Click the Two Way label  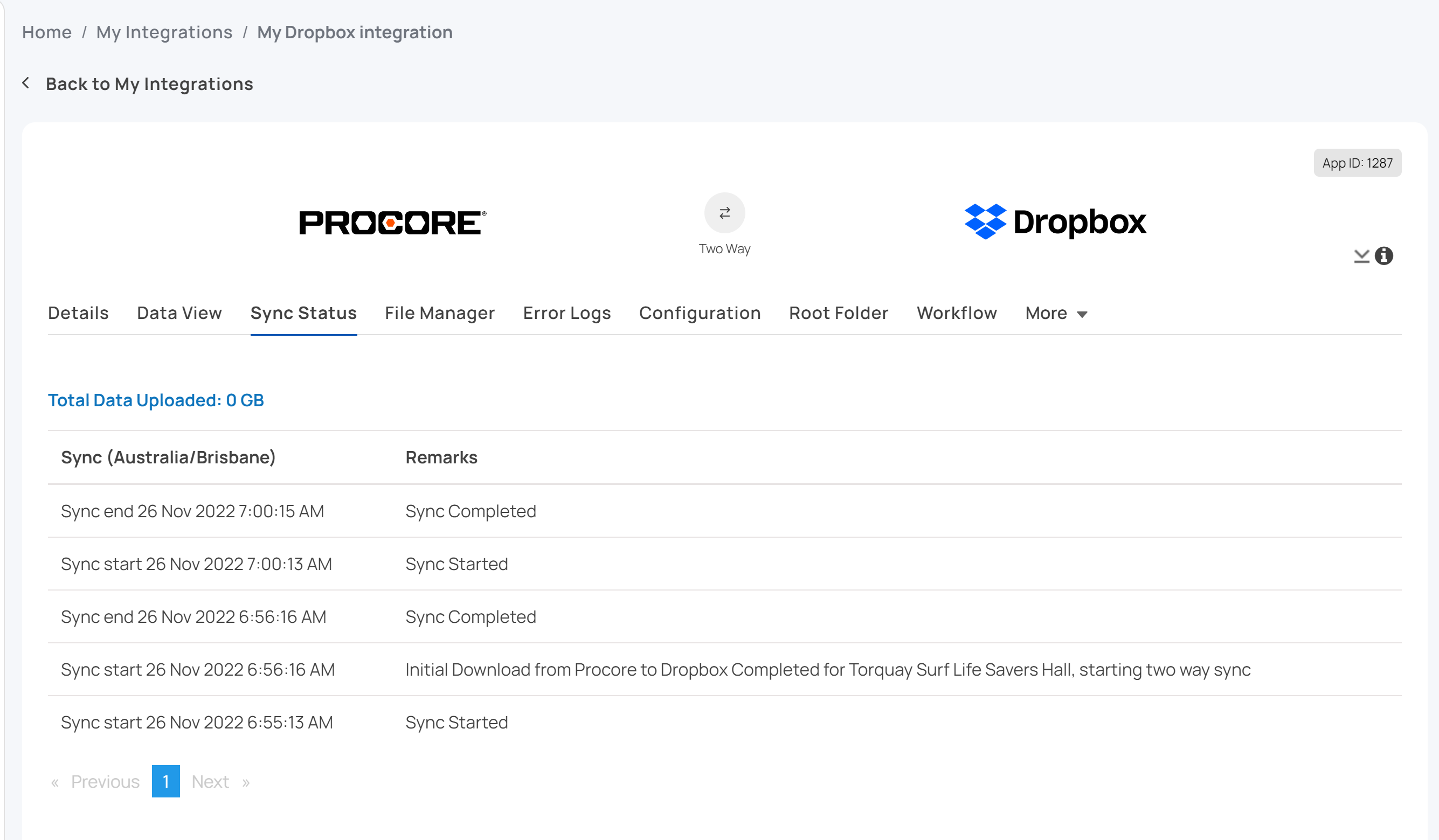pyautogui.click(x=725, y=249)
